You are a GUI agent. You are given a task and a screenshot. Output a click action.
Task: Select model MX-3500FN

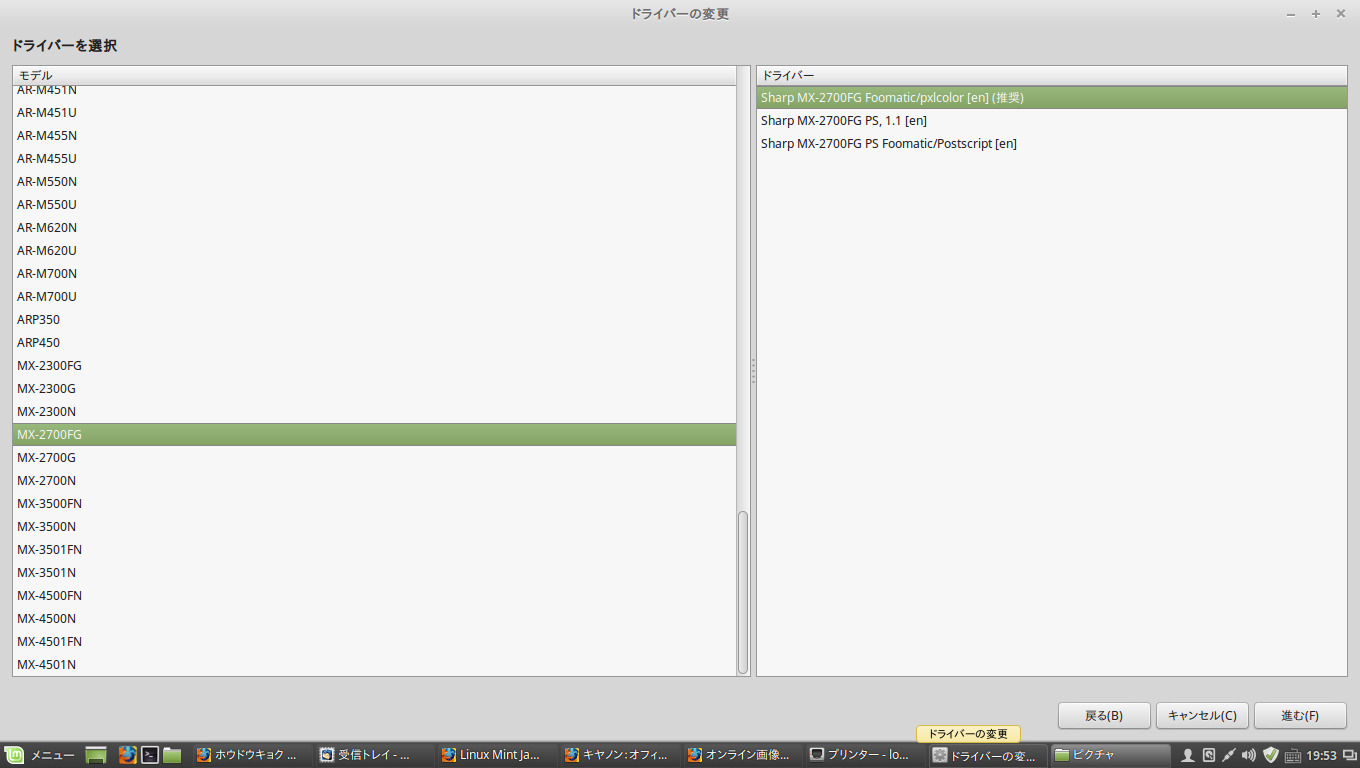pyautogui.click(x=374, y=504)
